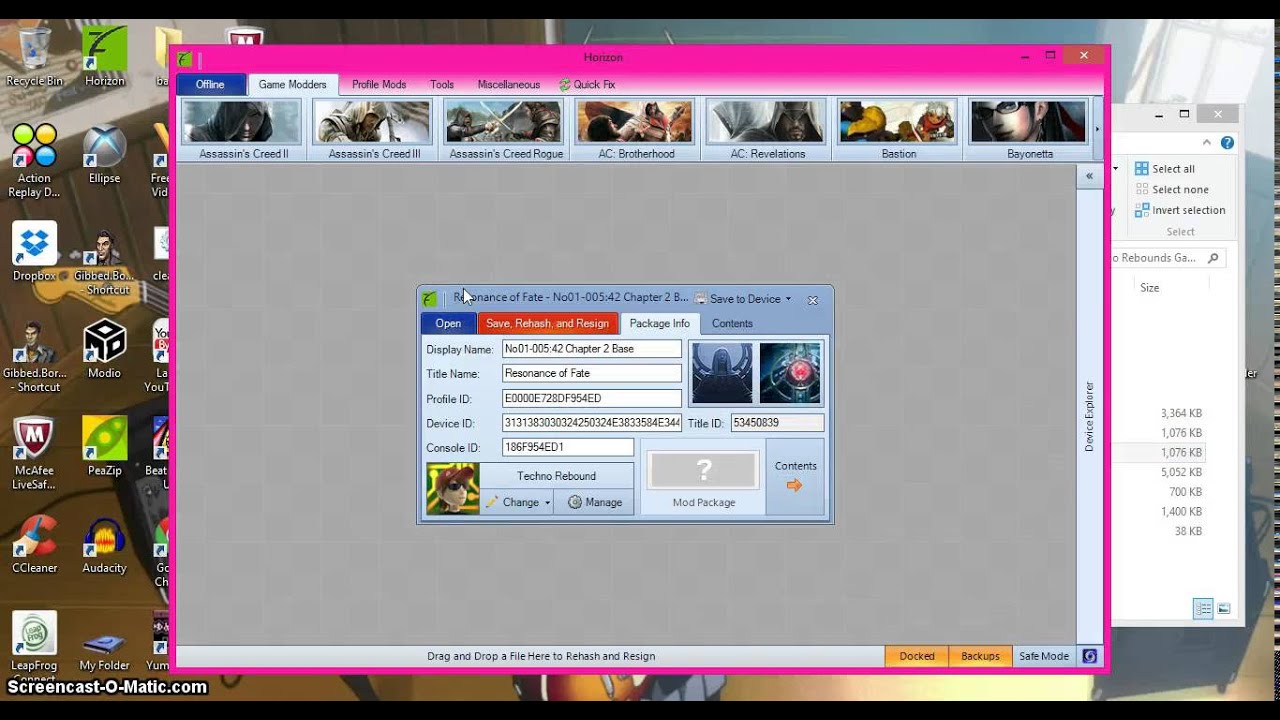
Task: Select the 5,052 KB file row
Action: pos(1180,472)
